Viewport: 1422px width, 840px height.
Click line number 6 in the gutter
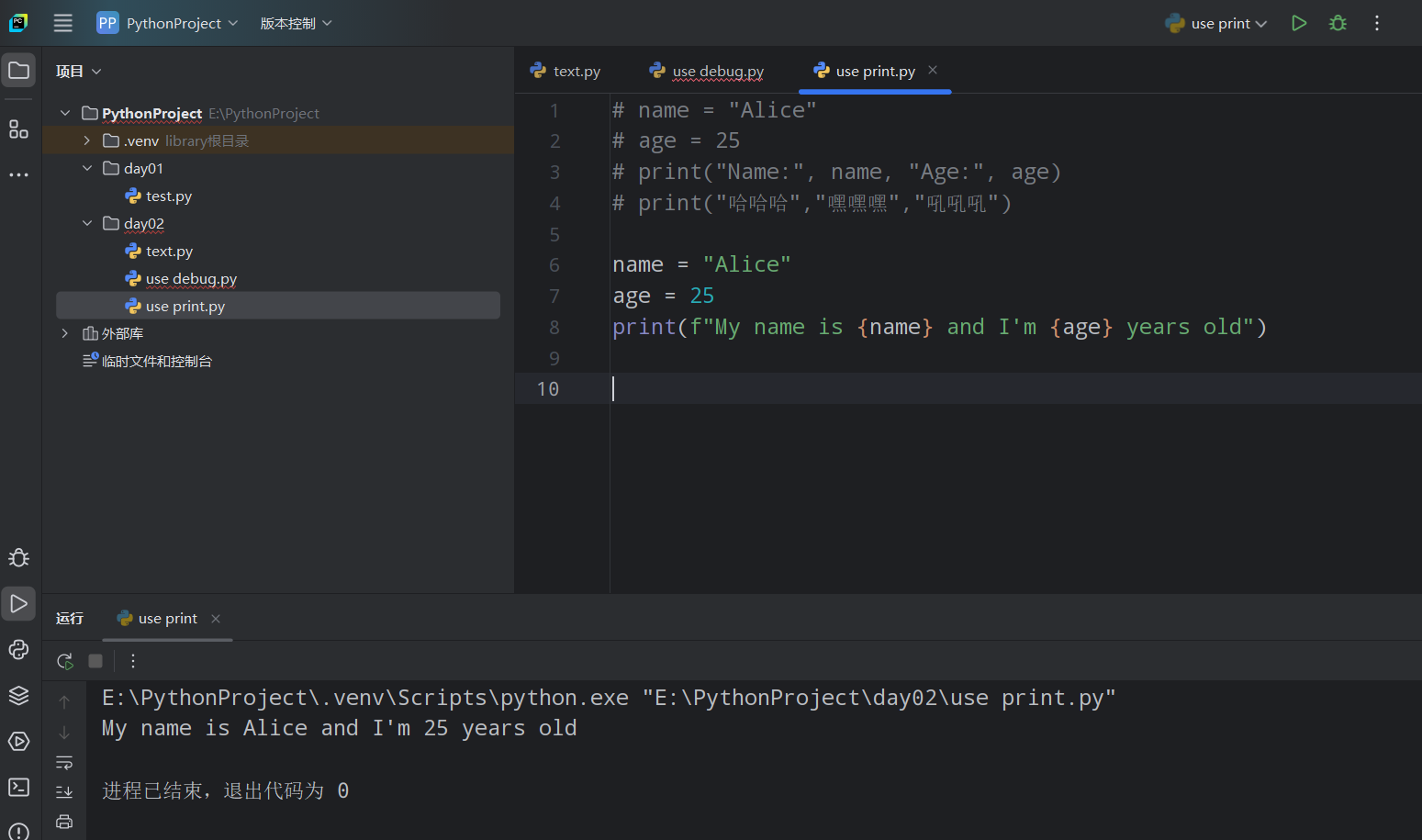tap(554, 265)
